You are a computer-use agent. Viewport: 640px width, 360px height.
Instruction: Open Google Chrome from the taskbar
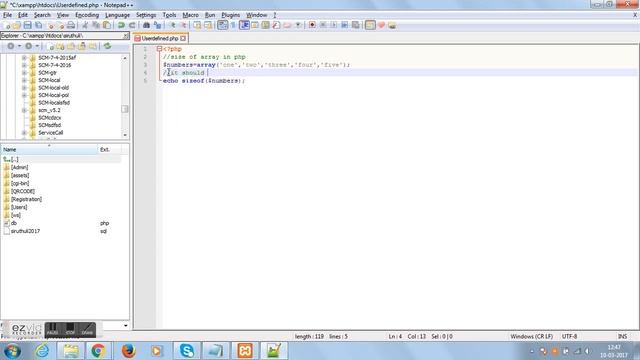pos(98,351)
